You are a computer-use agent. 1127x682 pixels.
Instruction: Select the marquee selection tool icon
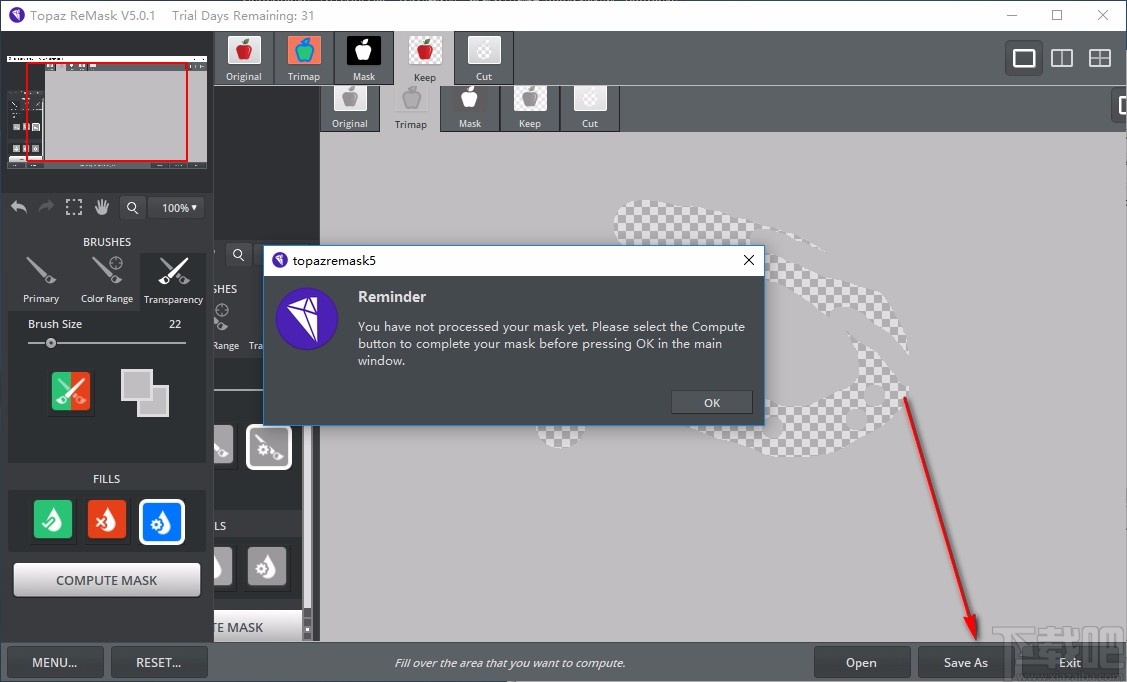click(73, 208)
